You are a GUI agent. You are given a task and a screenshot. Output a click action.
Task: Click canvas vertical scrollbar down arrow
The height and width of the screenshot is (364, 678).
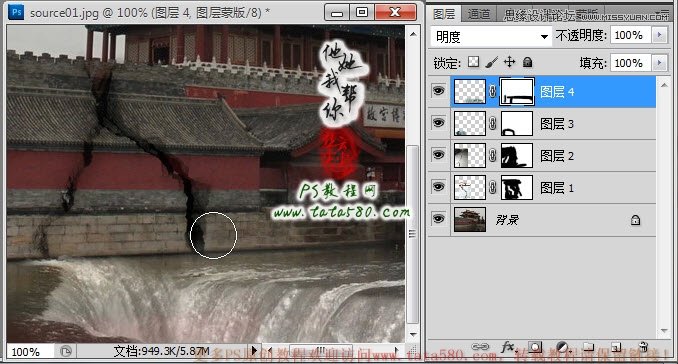click(x=413, y=334)
